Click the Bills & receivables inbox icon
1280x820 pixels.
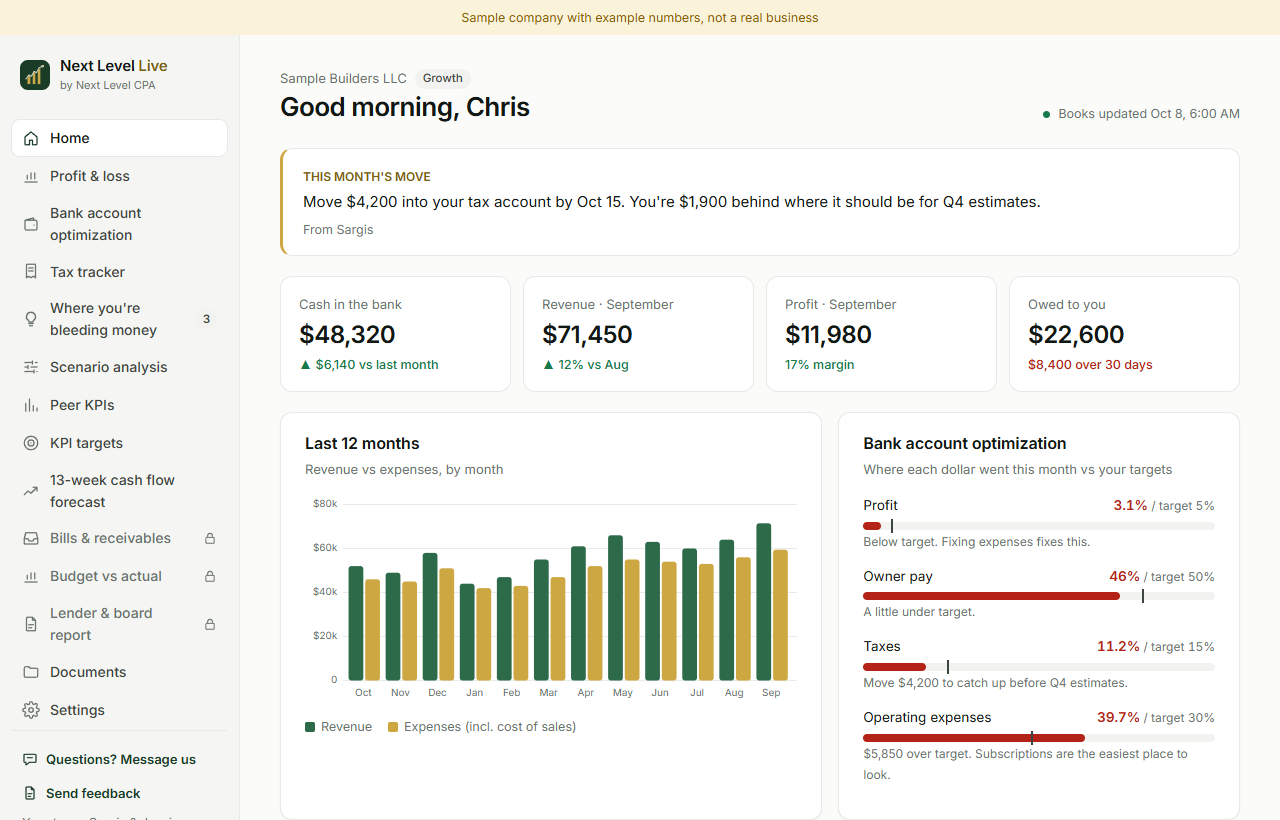click(31, 538)
